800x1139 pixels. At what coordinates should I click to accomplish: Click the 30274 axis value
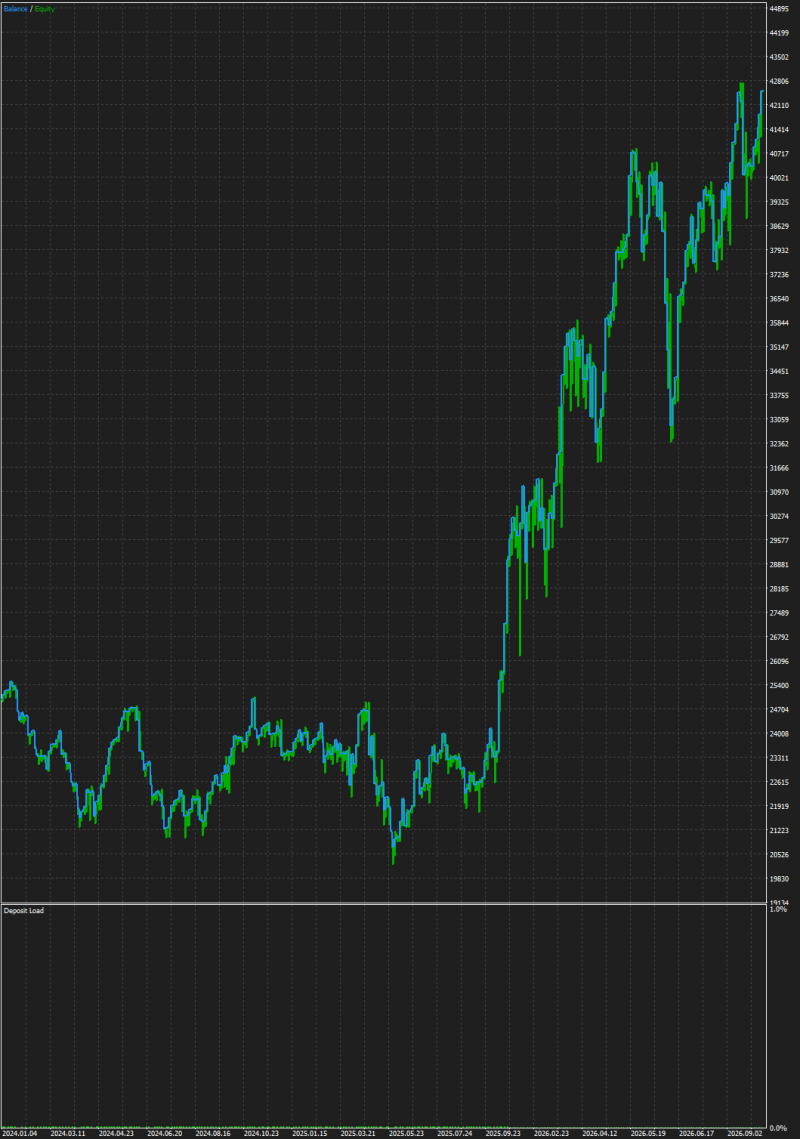click(779, 516)
